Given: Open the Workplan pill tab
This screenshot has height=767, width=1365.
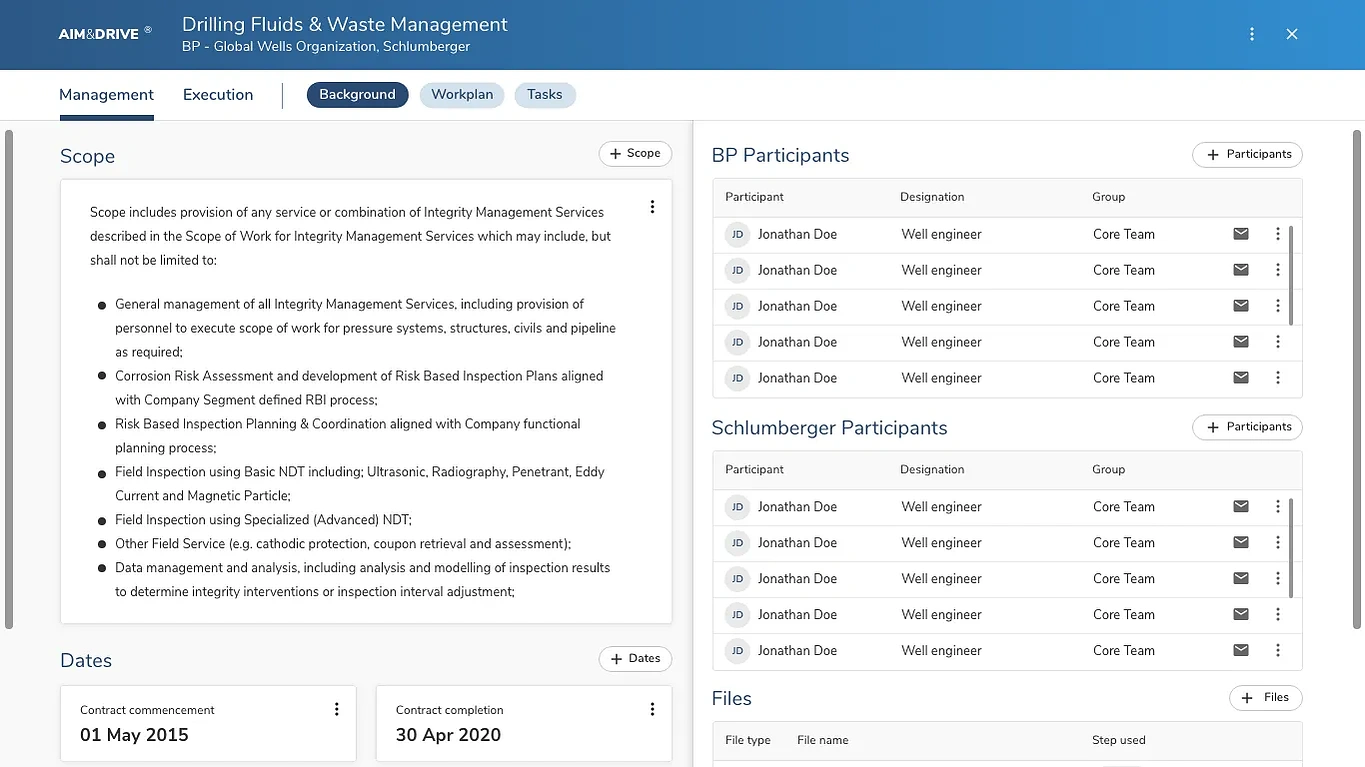Looking at the screenshot, I should tap(462, 95).
